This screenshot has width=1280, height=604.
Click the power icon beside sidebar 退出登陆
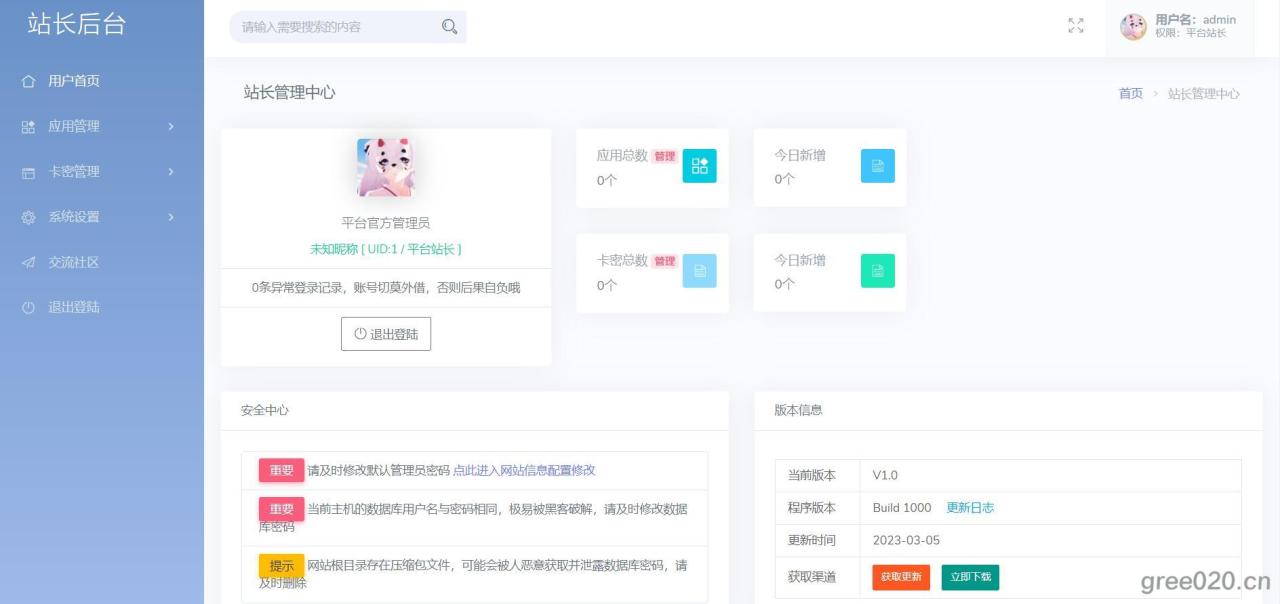pos(27,307)
